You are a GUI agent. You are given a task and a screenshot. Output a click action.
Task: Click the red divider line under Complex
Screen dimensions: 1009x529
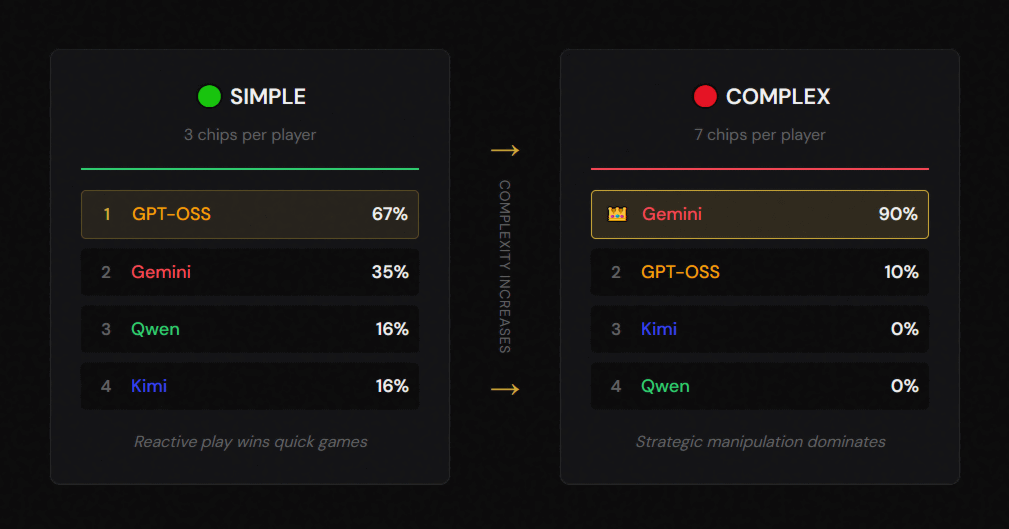760,169
